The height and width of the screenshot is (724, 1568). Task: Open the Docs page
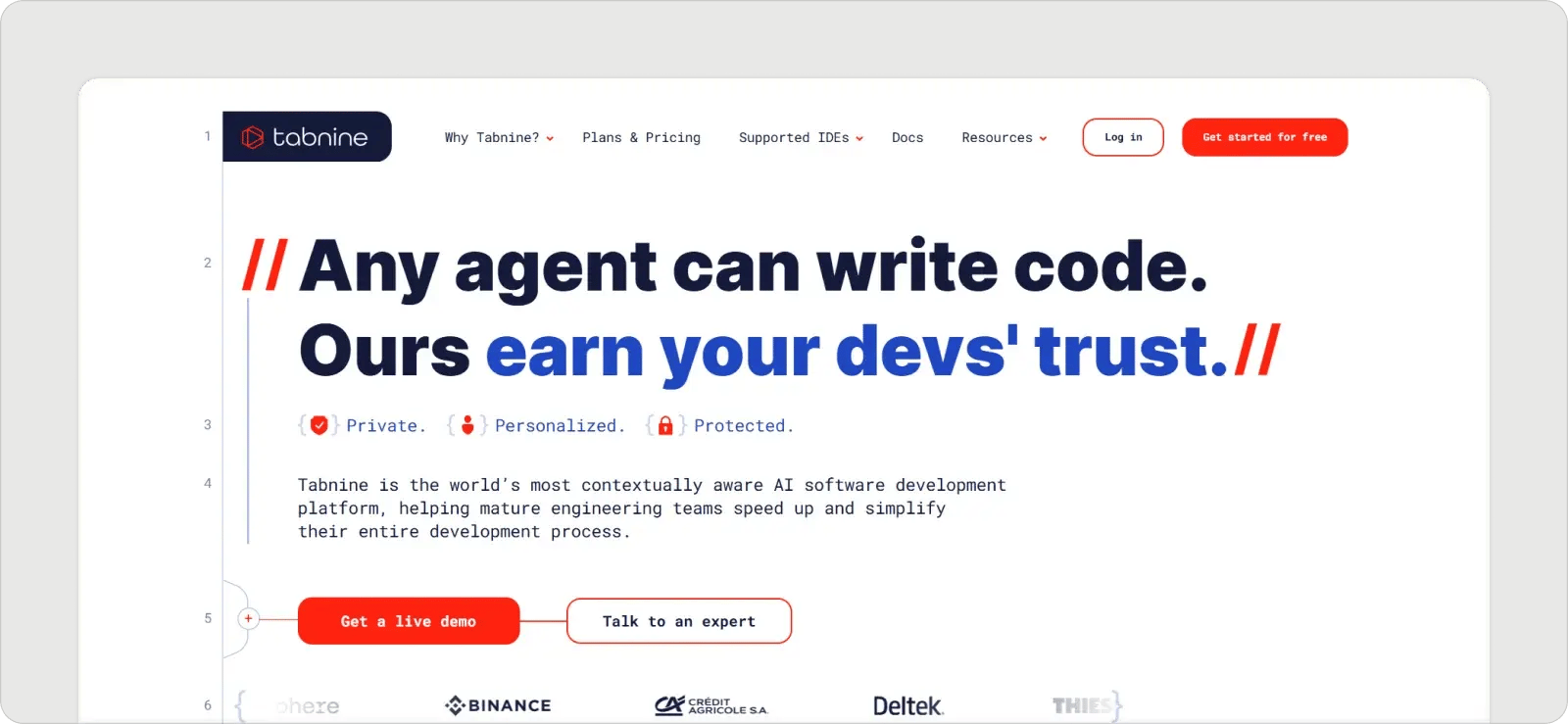[x=907, y=138]
